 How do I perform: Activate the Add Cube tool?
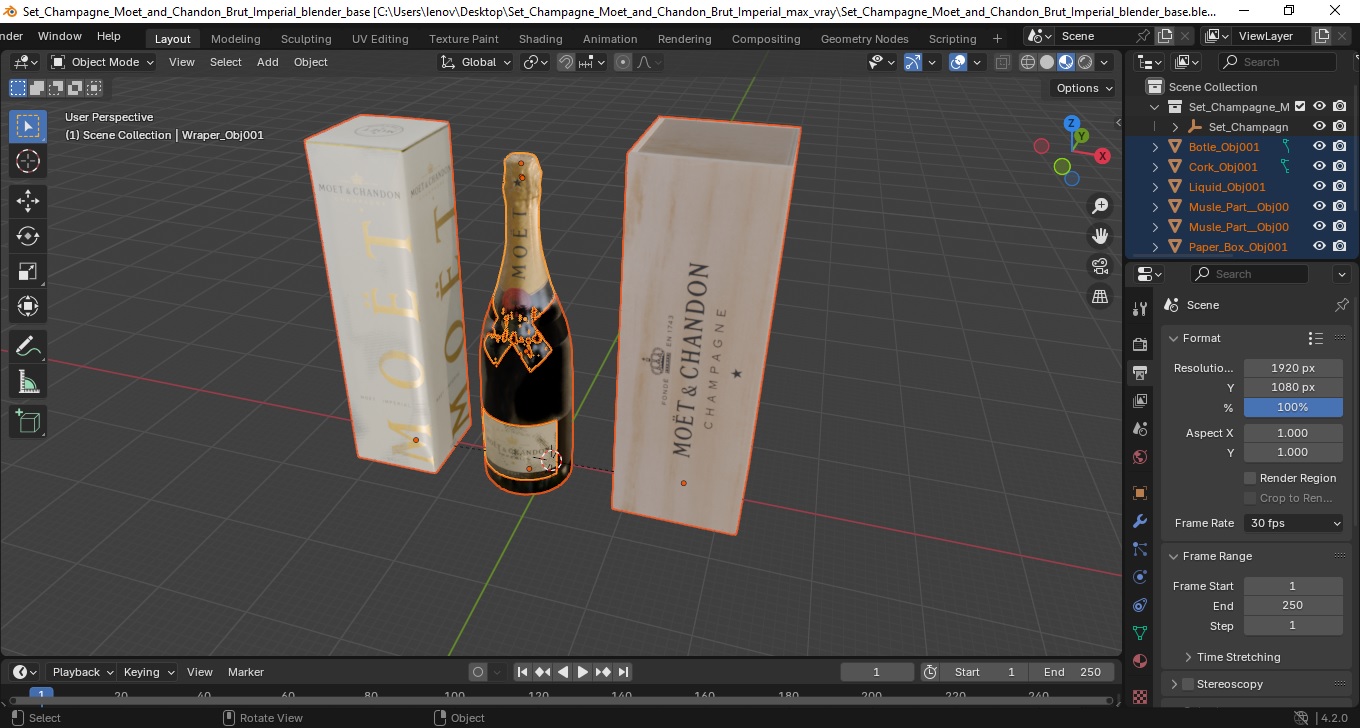pyautogui.click(x=28, y=422)
